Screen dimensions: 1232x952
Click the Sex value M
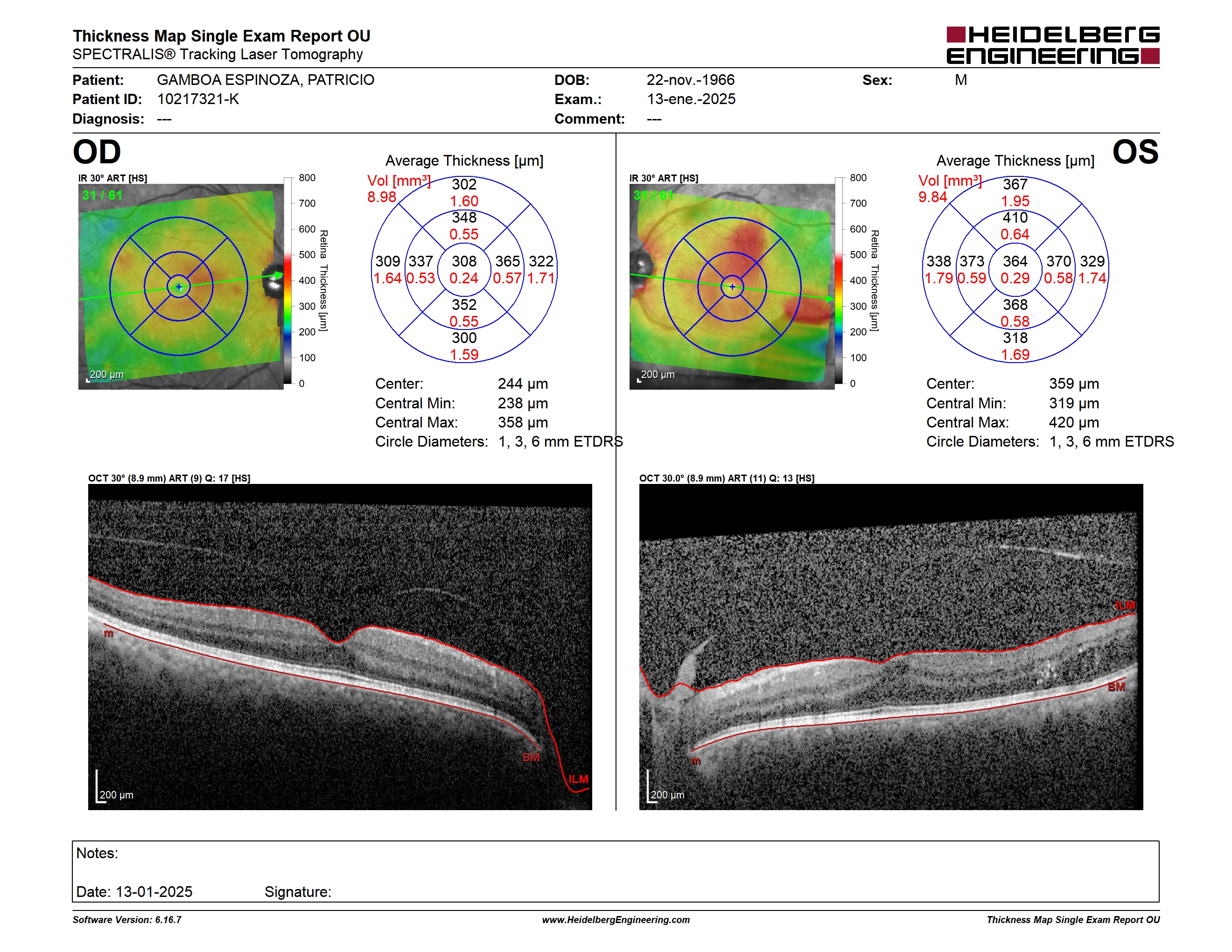(x=961, y=79)
